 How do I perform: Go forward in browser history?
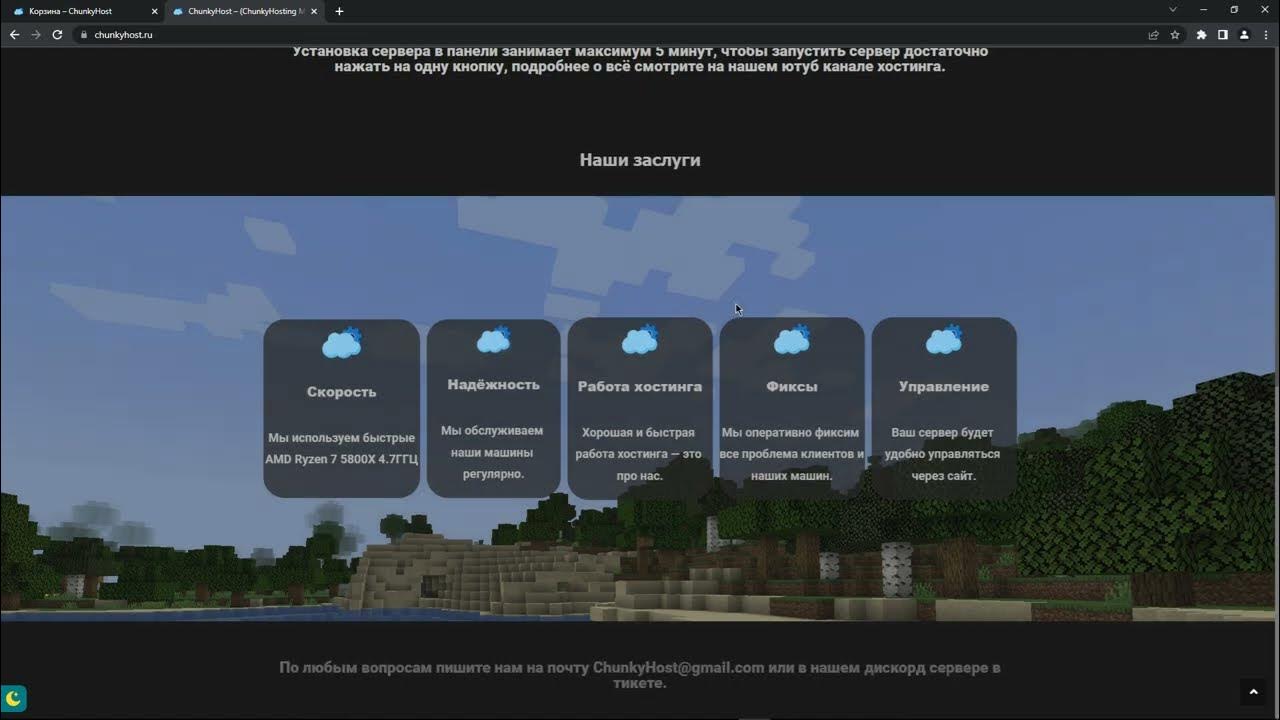pyautogui.click(x=36, y=34)
